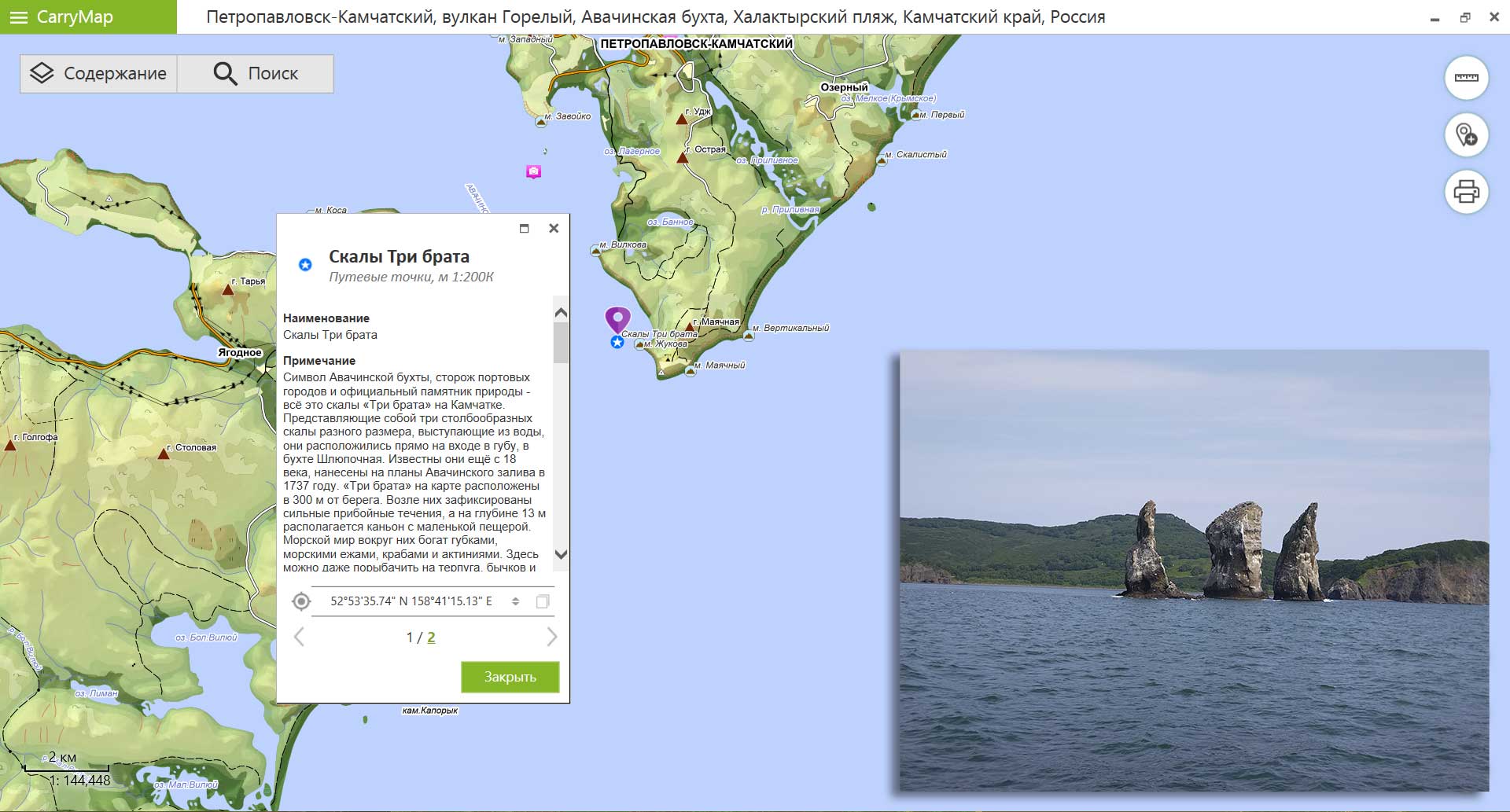Image resolution: width=1510 pixels, height=812 pixels.
Task: Go to previous feature with left arrow
Action: pyautogui.click(x=299, y=637)
